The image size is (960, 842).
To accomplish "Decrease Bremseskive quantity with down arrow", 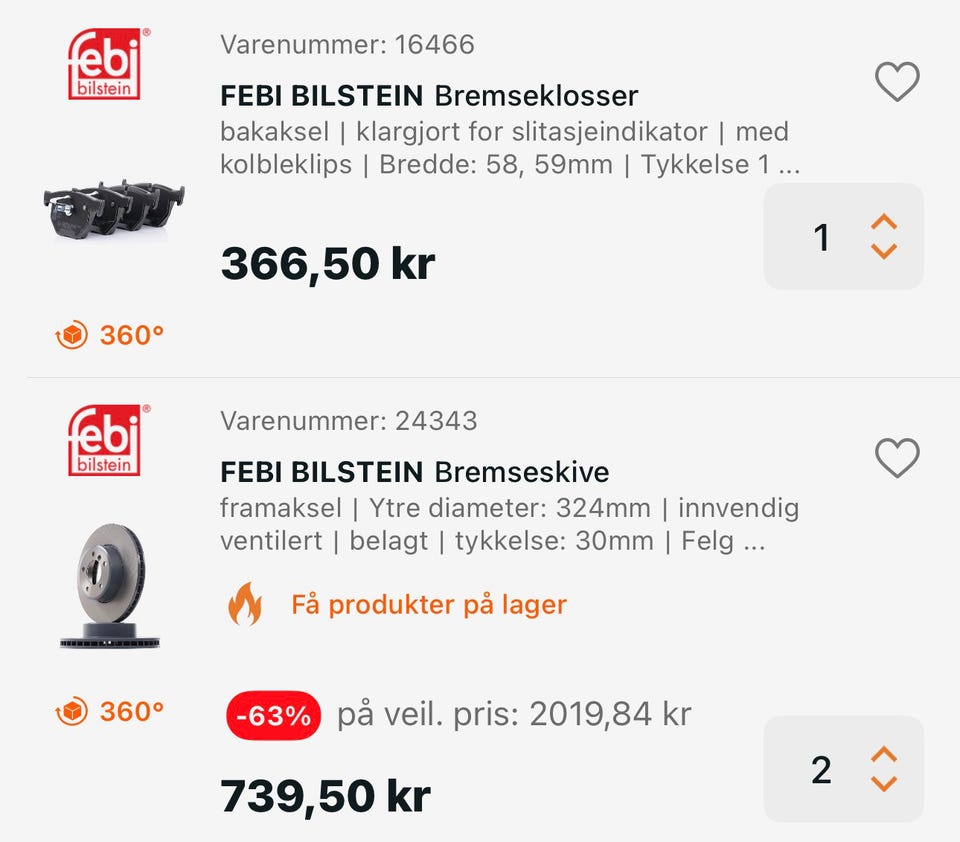I will pos(884,785).
